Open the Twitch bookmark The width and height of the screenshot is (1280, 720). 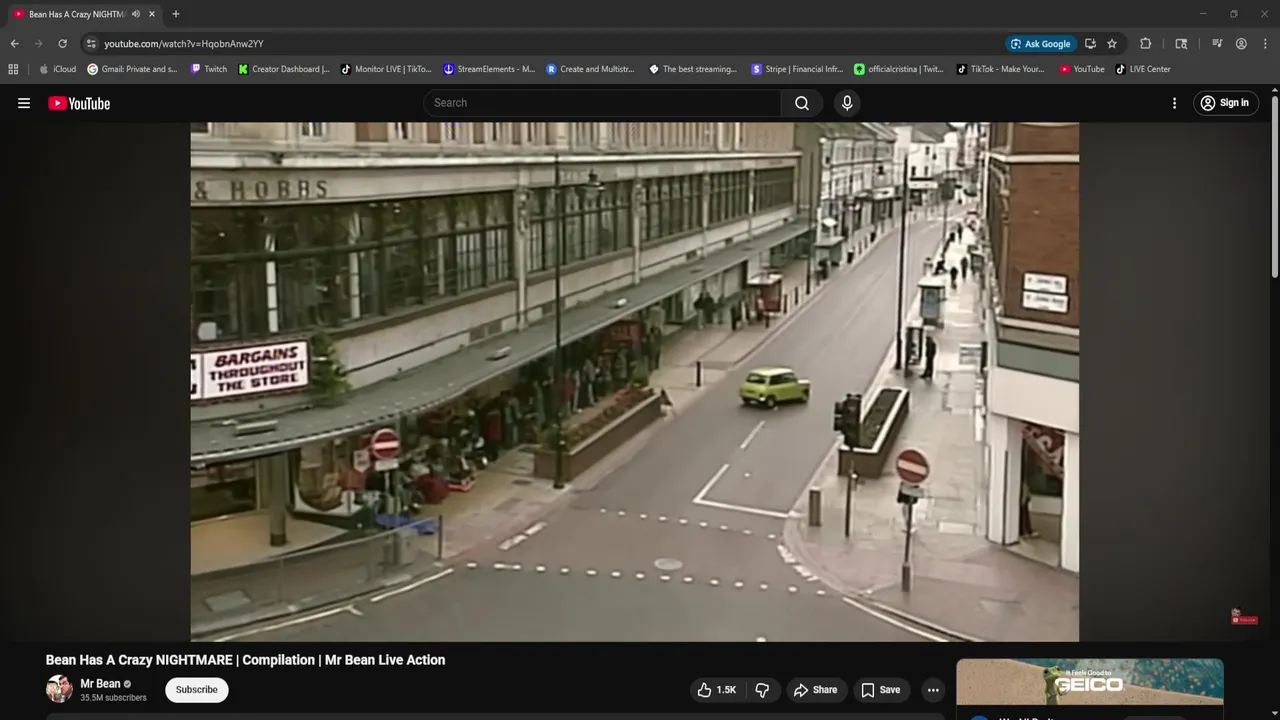tap(209, 69)
